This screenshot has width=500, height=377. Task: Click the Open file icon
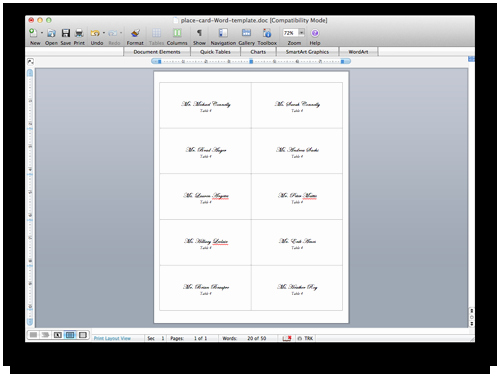tap(51, 33)
